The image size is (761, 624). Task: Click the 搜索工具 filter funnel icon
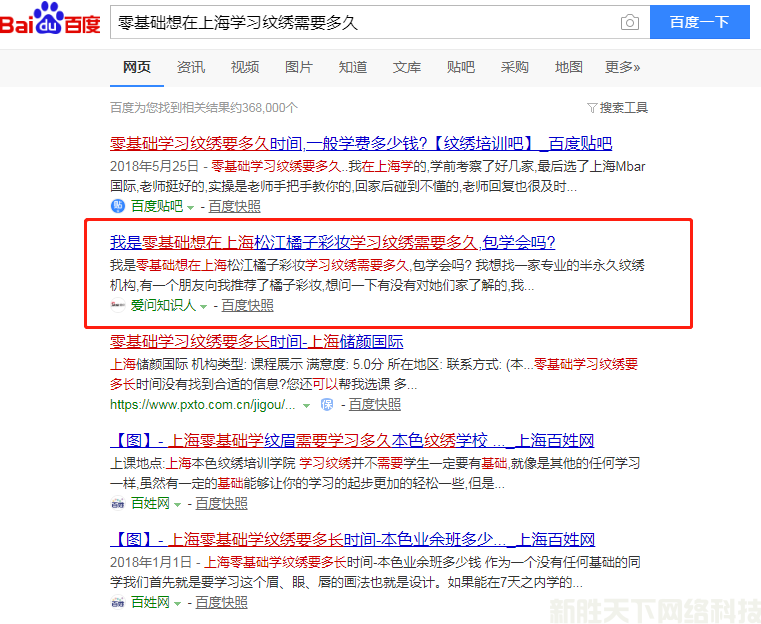point(592,108)
